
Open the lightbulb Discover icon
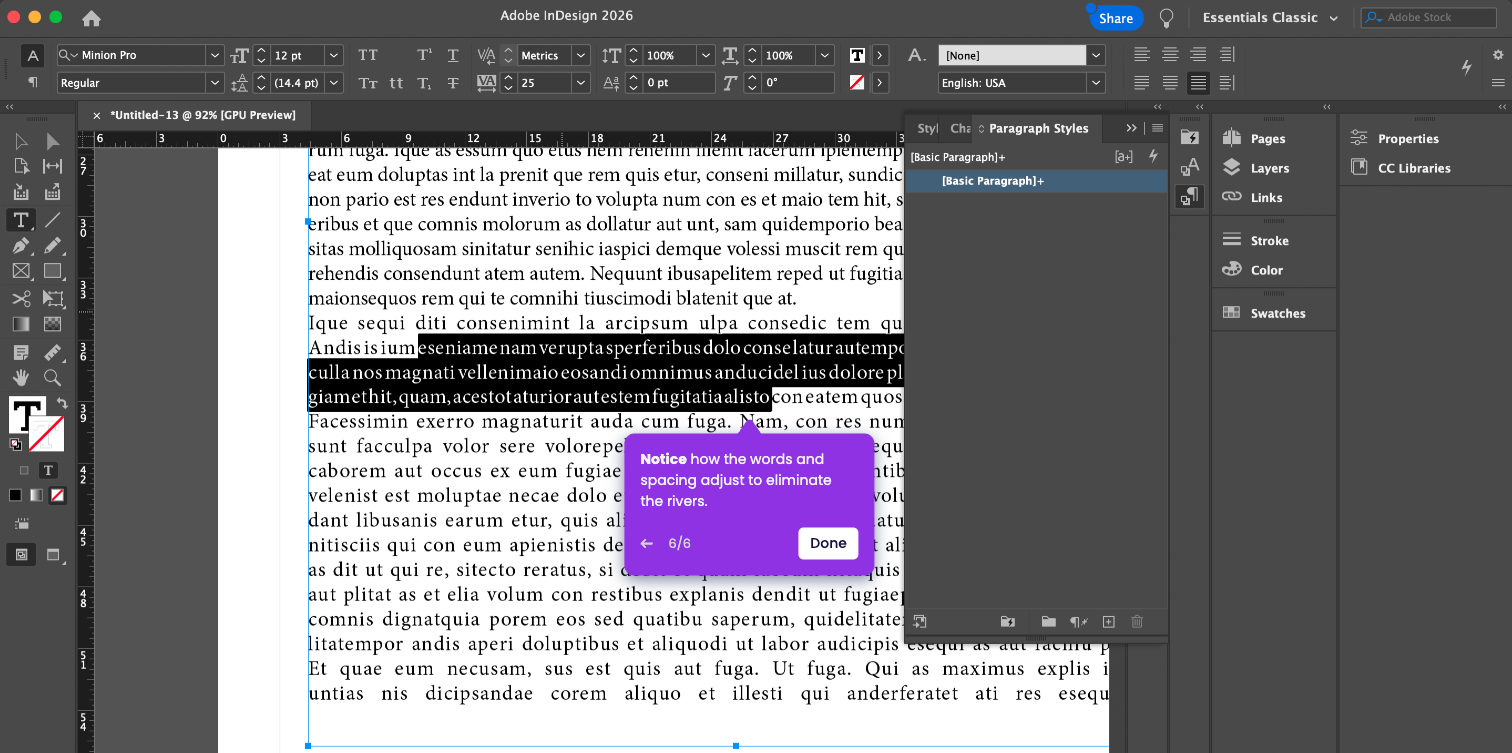coord(1166,18)
